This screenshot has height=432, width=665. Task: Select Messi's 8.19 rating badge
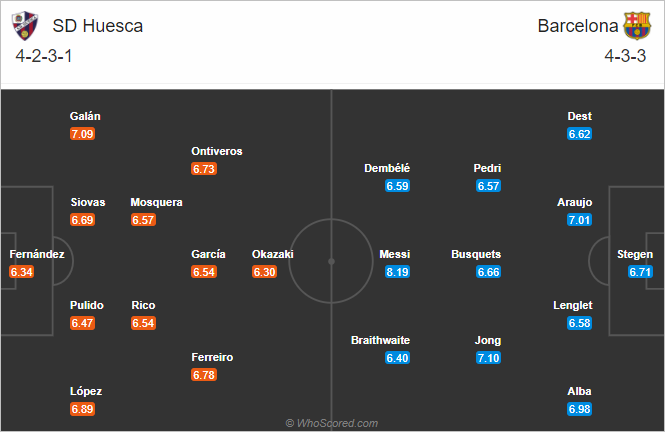[x=397, y=272]
